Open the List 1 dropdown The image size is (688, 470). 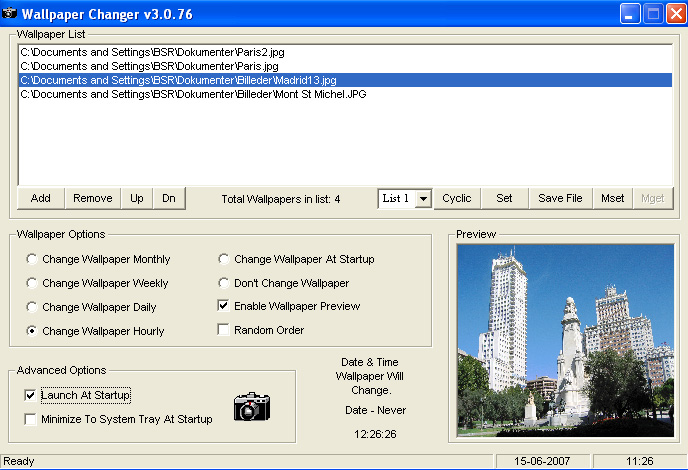422,199
